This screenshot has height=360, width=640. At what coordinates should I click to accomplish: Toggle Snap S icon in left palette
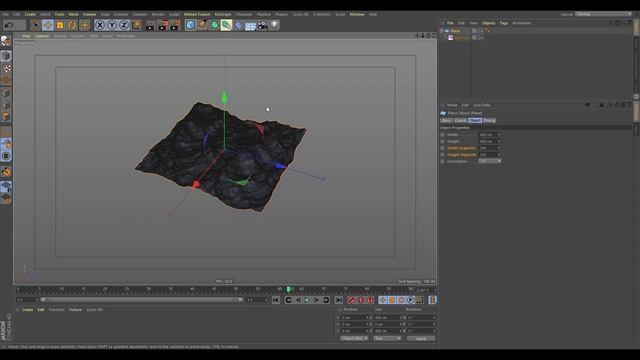coord(6,156)
